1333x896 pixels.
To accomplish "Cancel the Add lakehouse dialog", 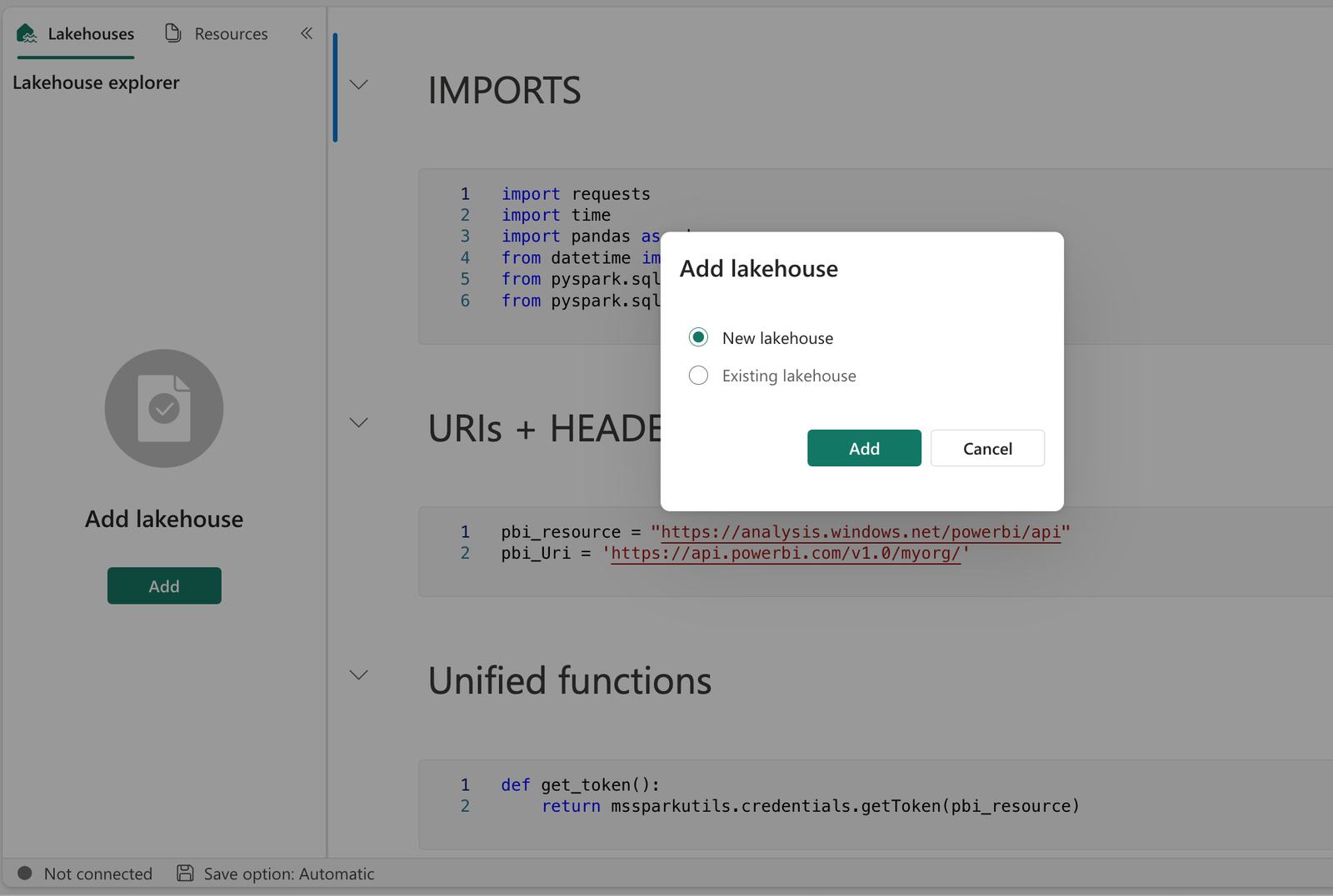I will [x=987, y=448].
